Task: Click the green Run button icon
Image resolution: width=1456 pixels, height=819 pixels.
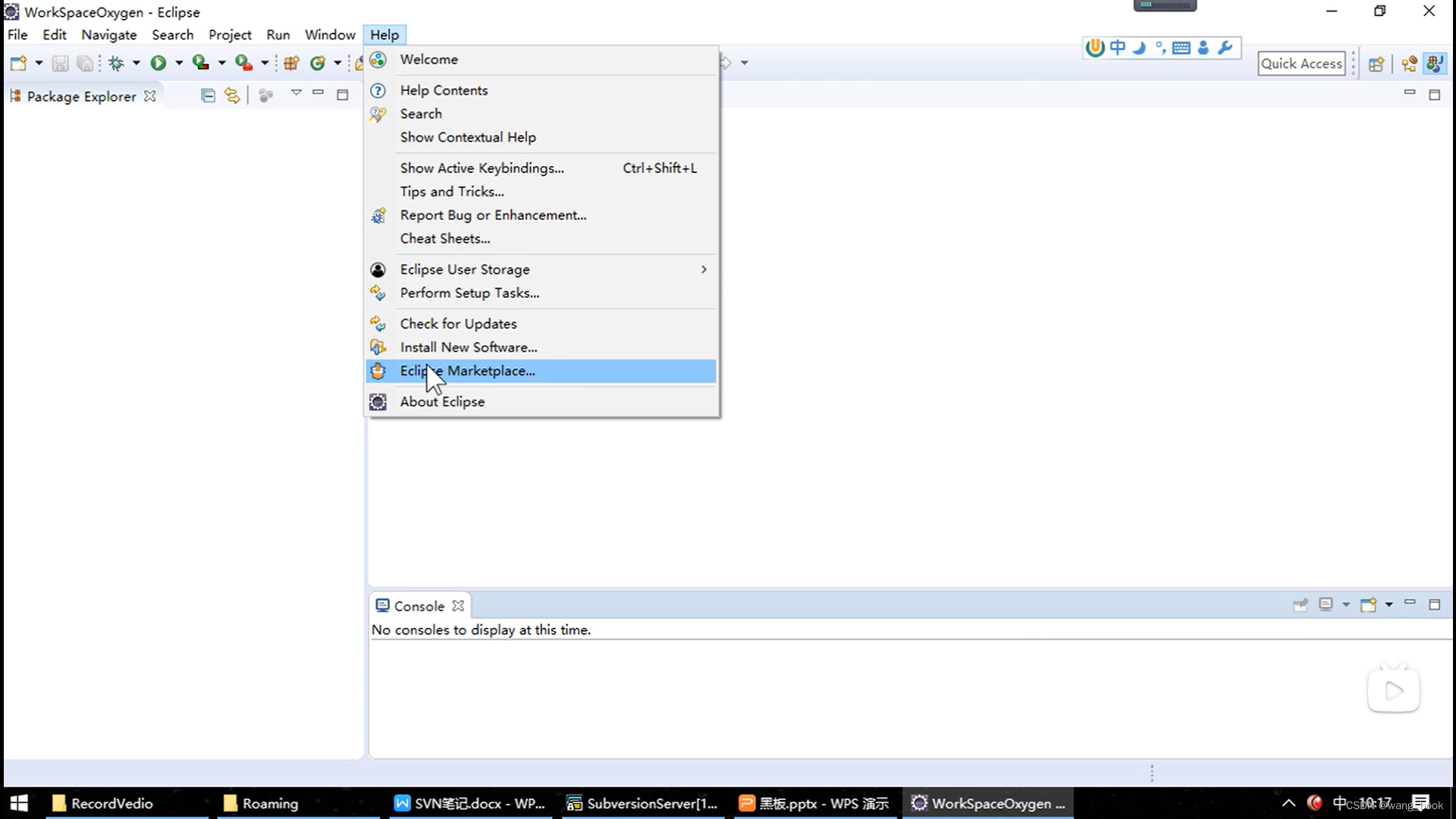Action: 158,63
